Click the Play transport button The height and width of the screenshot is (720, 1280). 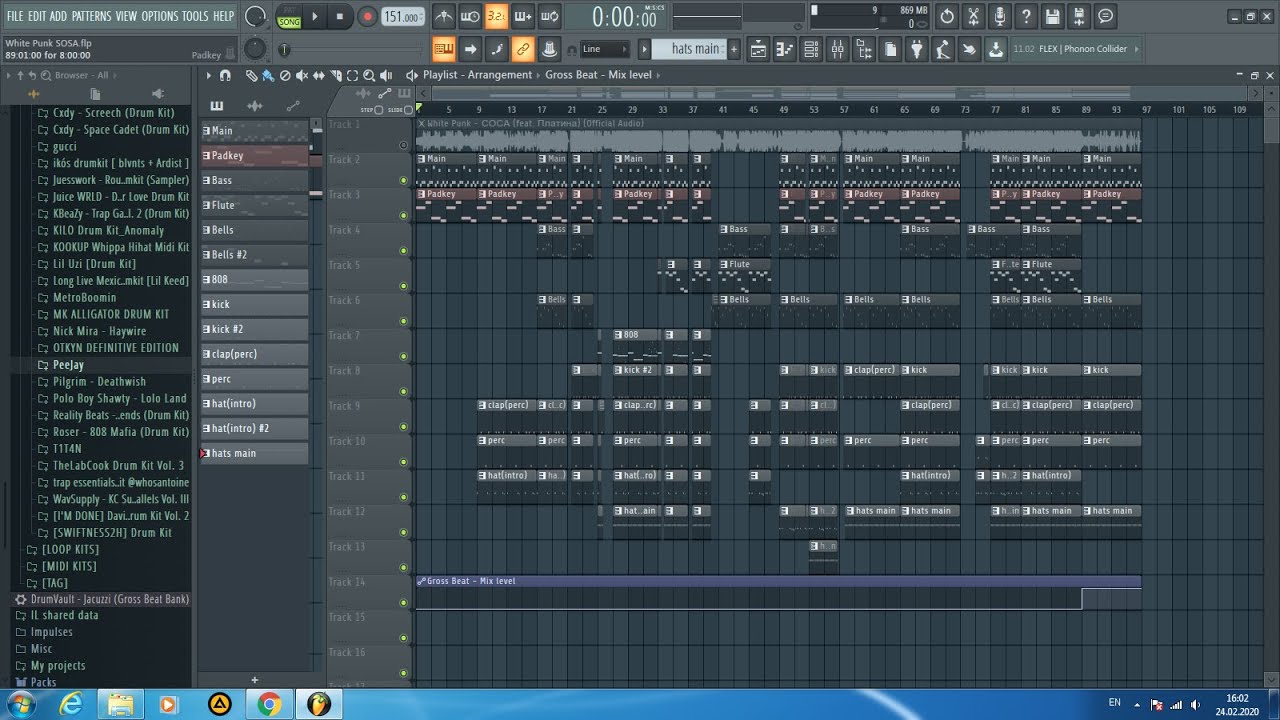coord(315,16)
